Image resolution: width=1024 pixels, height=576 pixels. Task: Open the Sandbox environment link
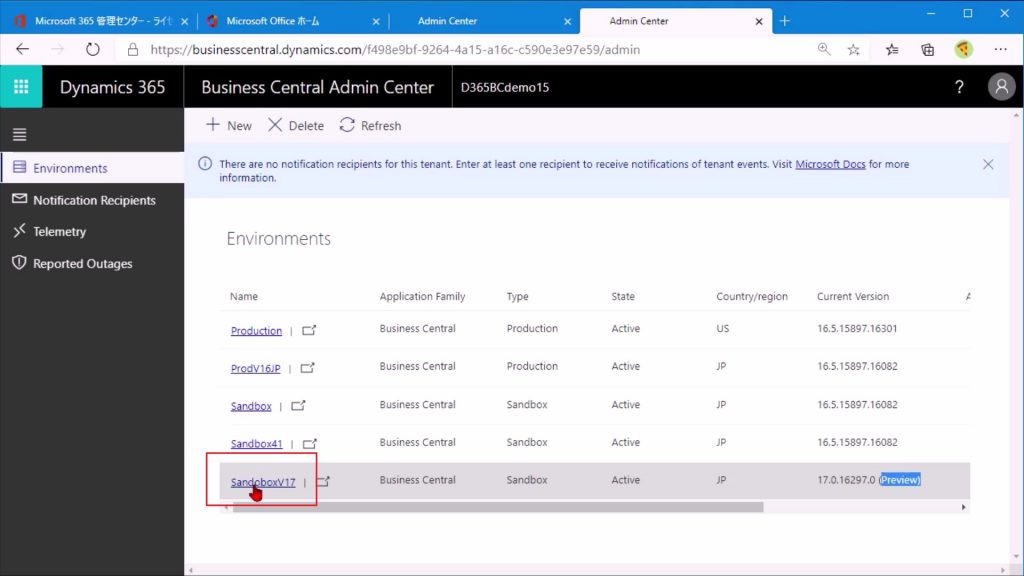click(251, 406)
